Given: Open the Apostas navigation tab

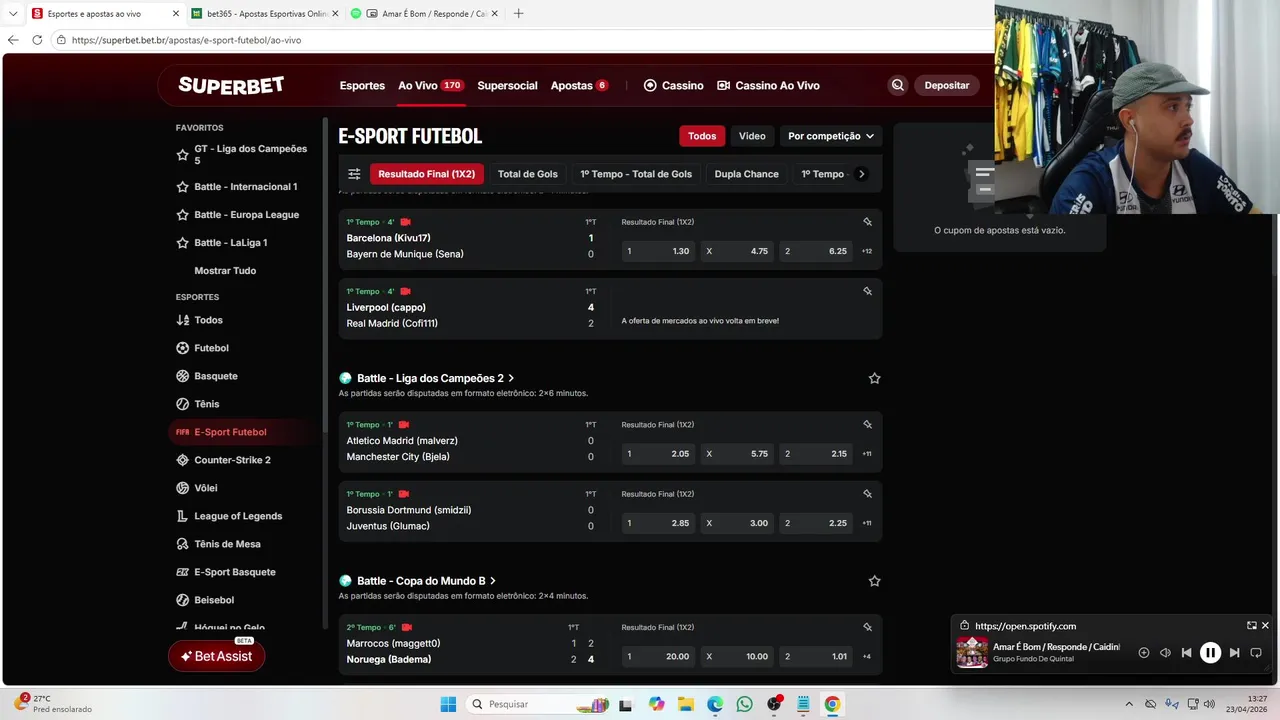Looking at the screenshot, I should coord(579,86).
